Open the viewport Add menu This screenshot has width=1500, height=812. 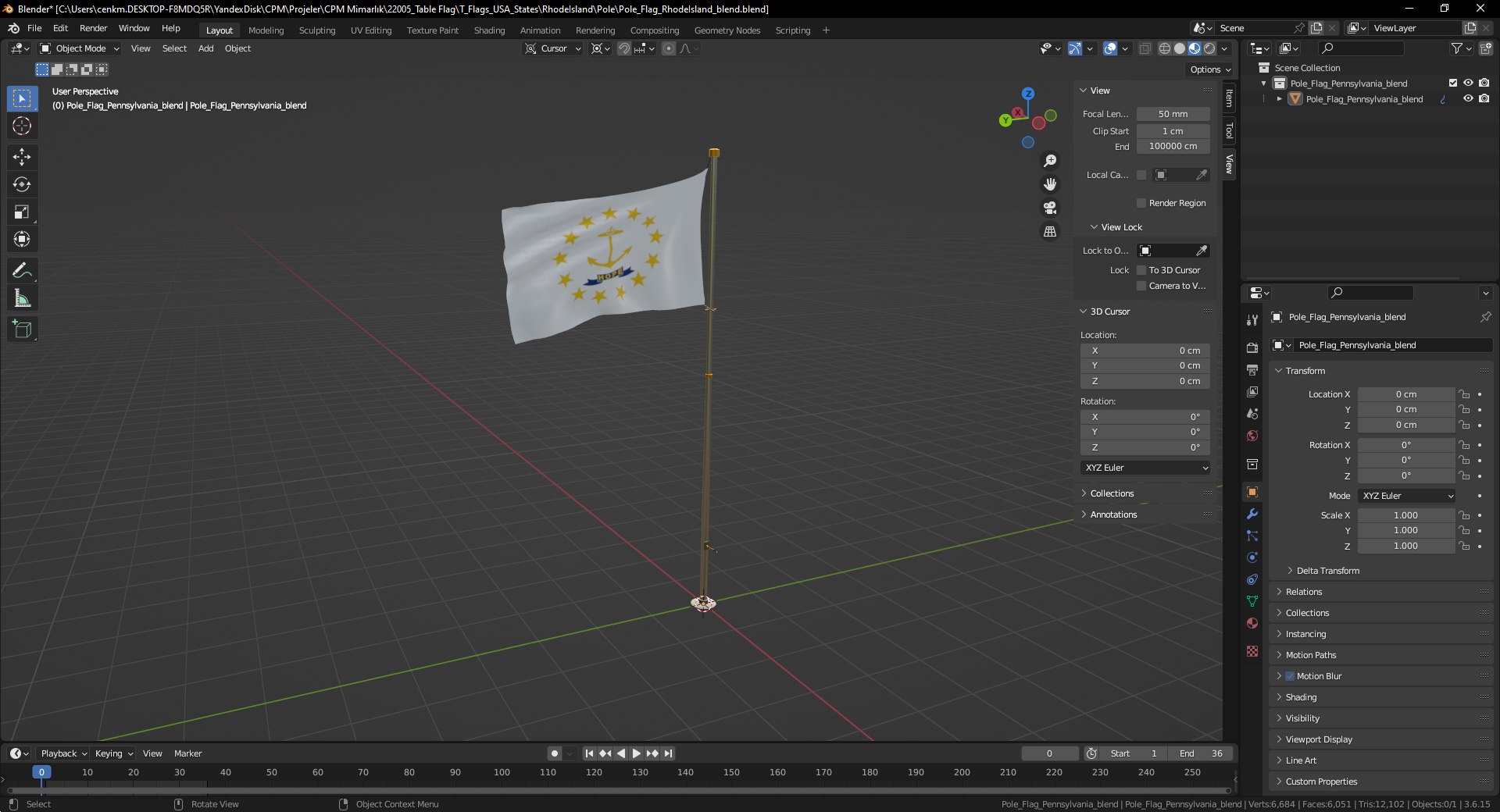point(205,48)
